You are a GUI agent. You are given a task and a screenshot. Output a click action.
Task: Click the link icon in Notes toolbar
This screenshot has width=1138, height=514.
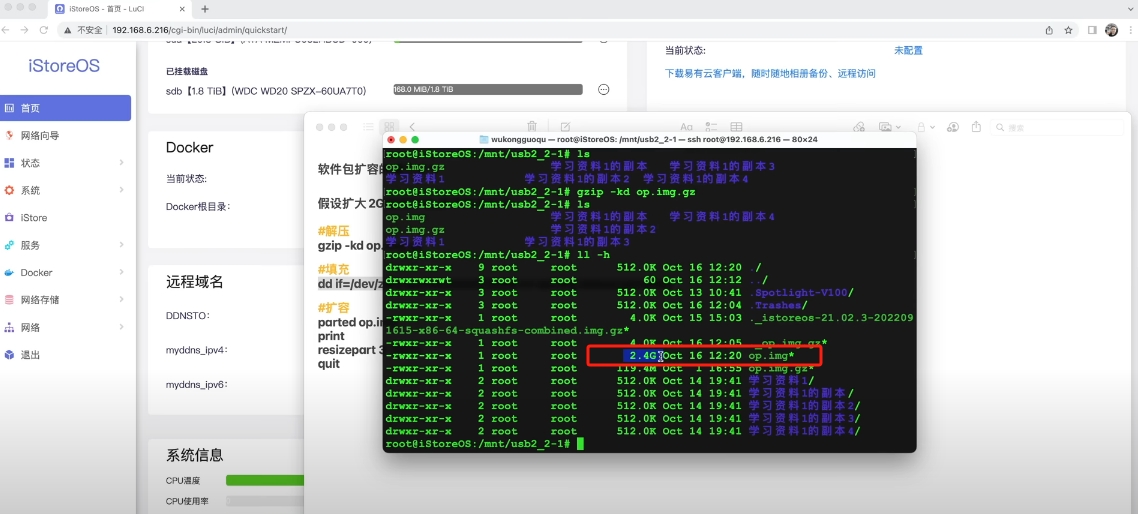pos(859,126)
